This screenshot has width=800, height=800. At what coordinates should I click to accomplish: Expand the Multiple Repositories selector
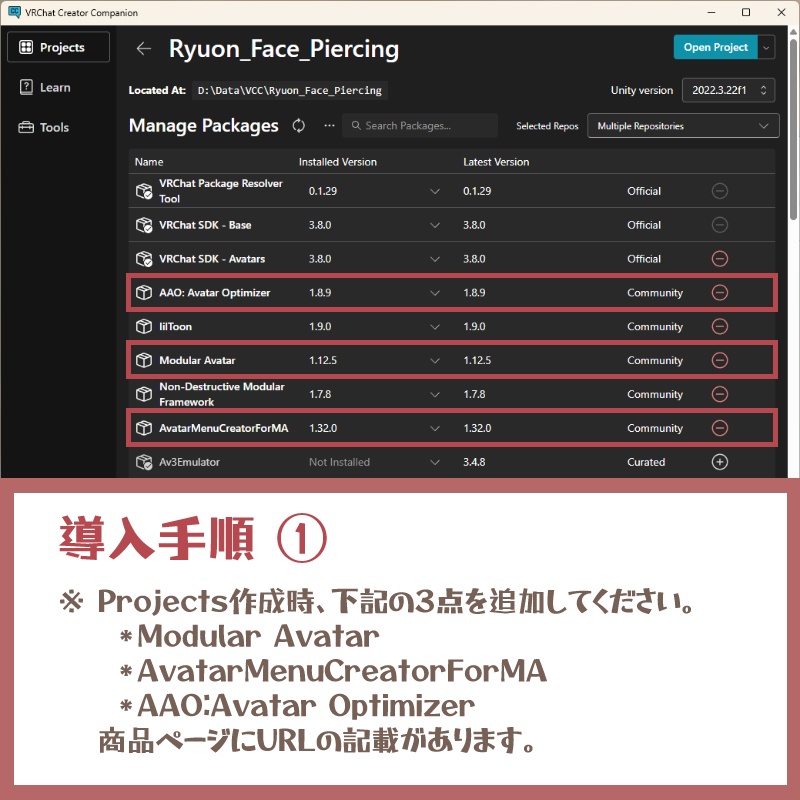(683, 126)
